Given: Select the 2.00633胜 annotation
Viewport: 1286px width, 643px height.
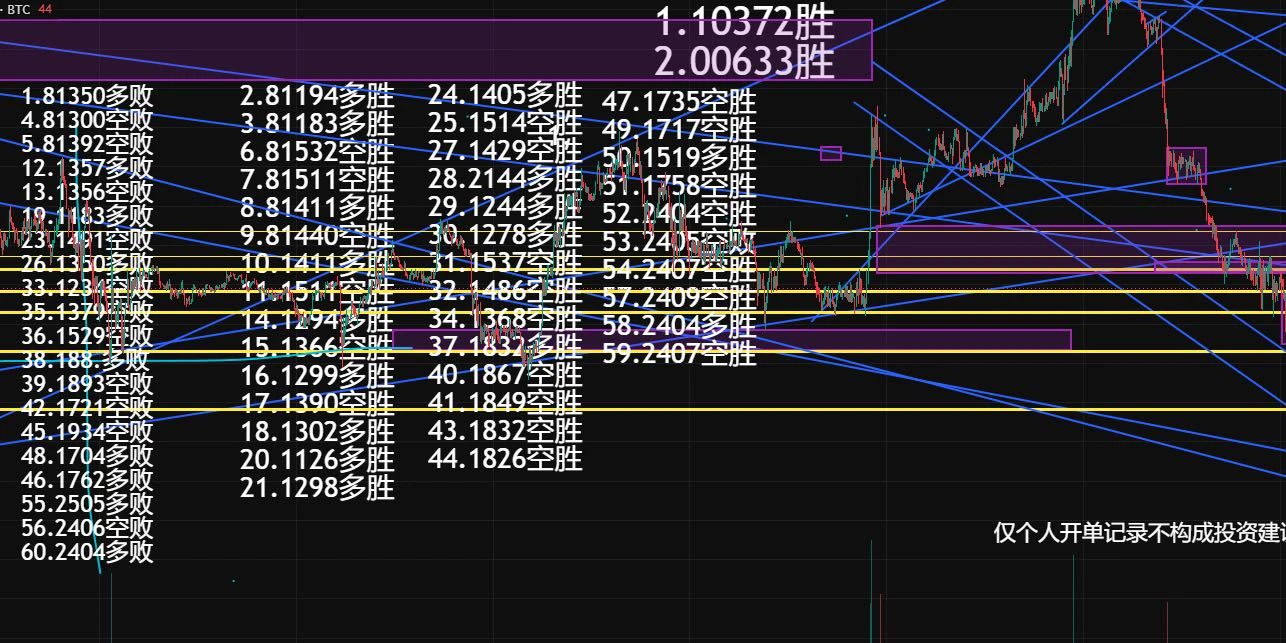Looking at the screenshot, I should (745, 62).
